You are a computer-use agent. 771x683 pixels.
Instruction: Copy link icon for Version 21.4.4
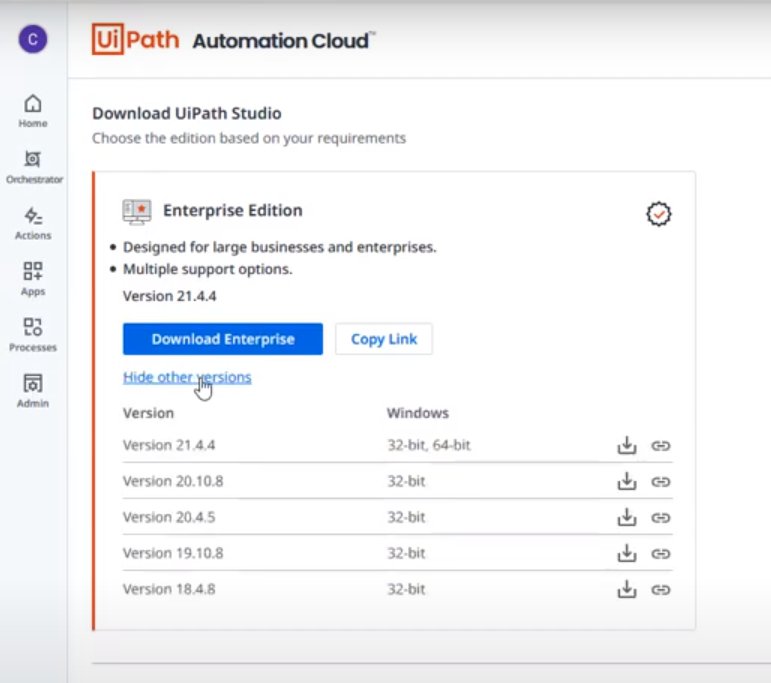click(x=660, y=445)
